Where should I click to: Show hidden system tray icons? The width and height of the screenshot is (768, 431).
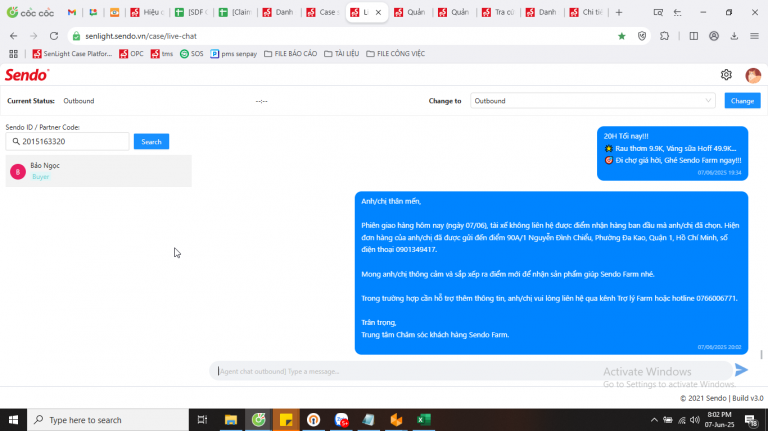(x=654, y=420)
